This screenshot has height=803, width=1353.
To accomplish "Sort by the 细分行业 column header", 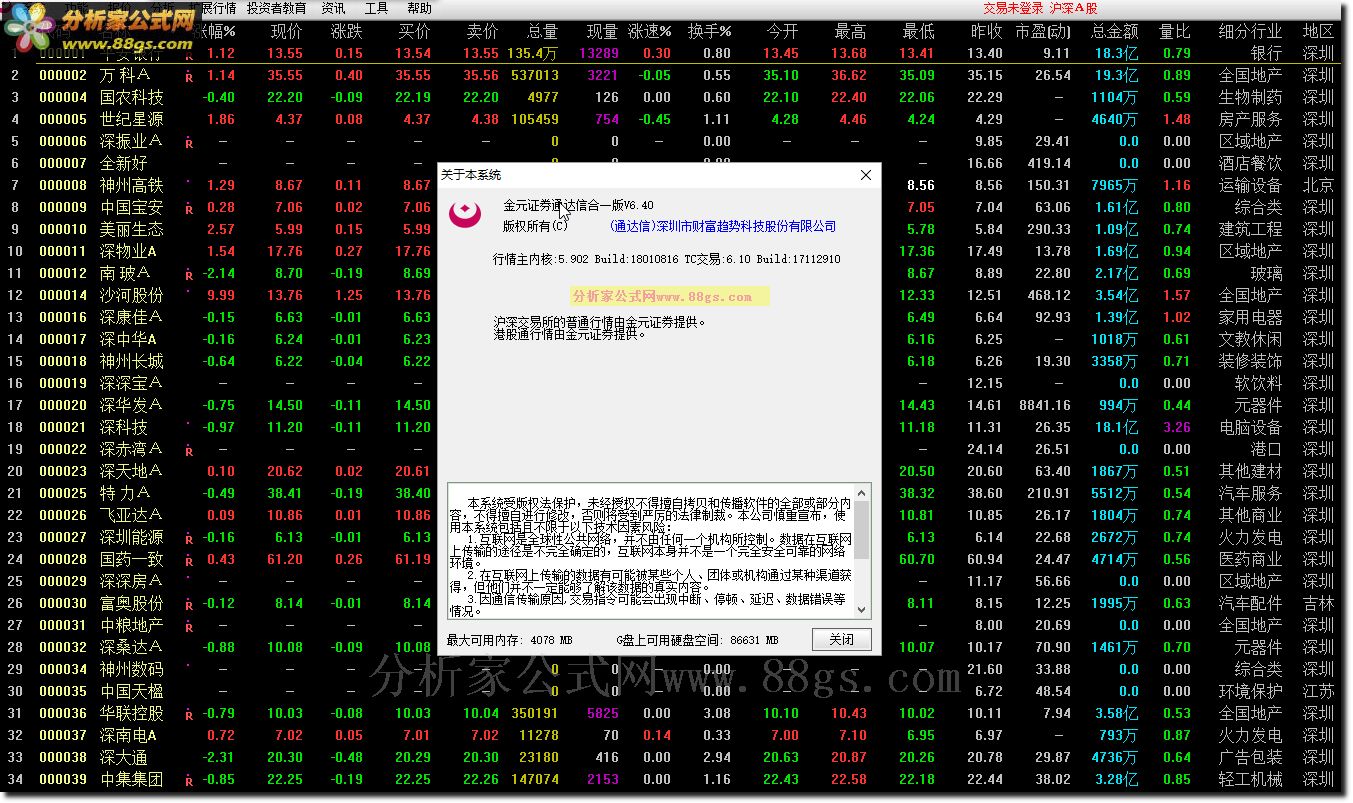I will pos(1250,32).
